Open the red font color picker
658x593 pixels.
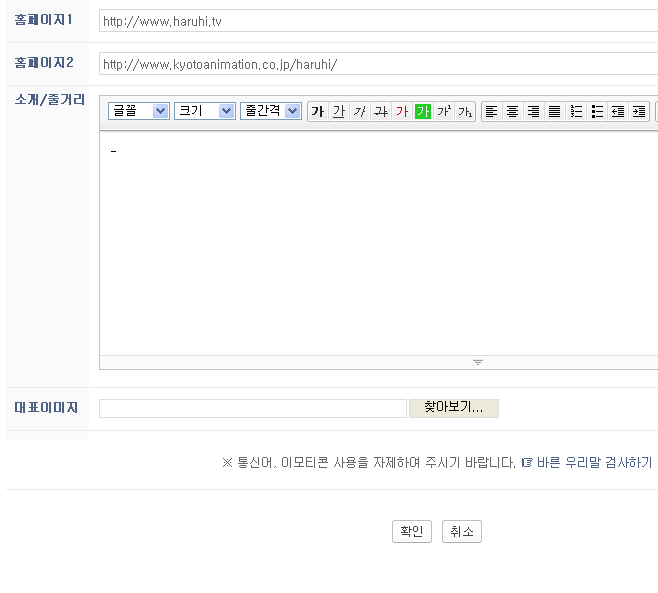tap(402, 111)
